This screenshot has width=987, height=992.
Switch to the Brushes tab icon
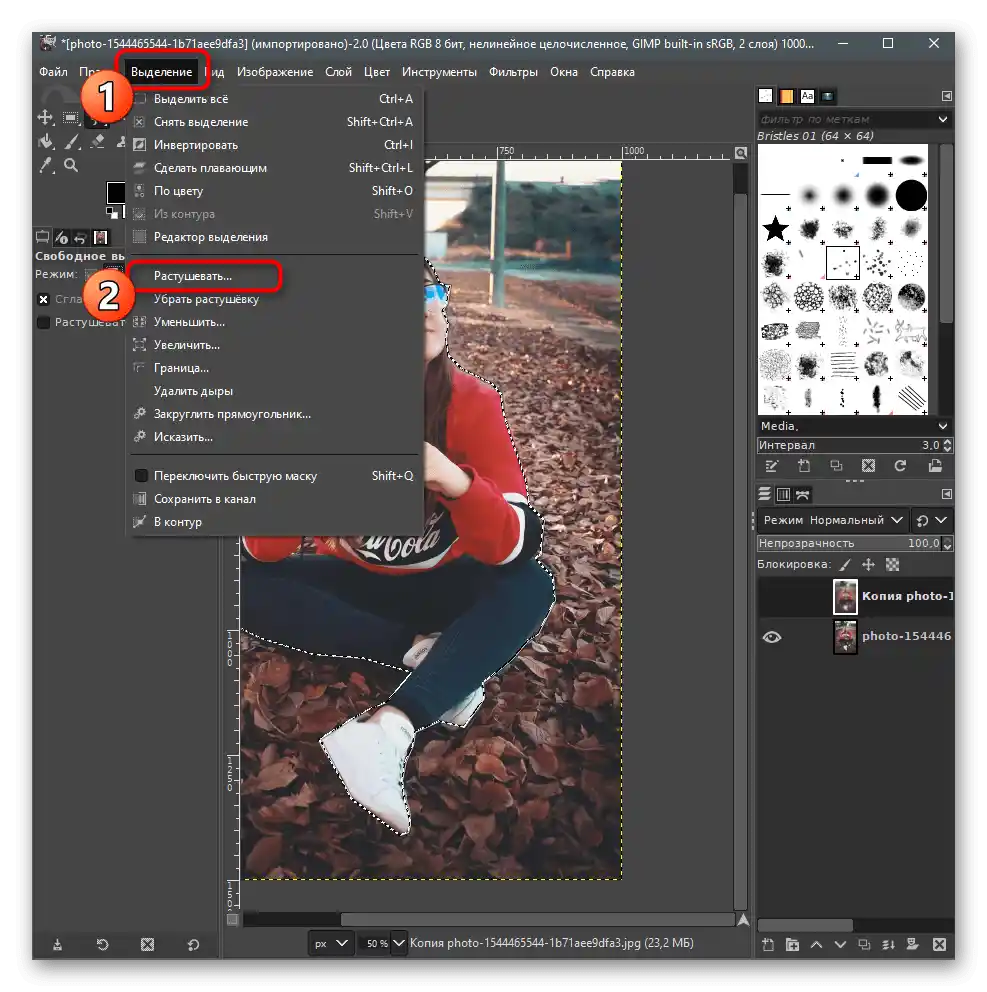click(766, 96)
